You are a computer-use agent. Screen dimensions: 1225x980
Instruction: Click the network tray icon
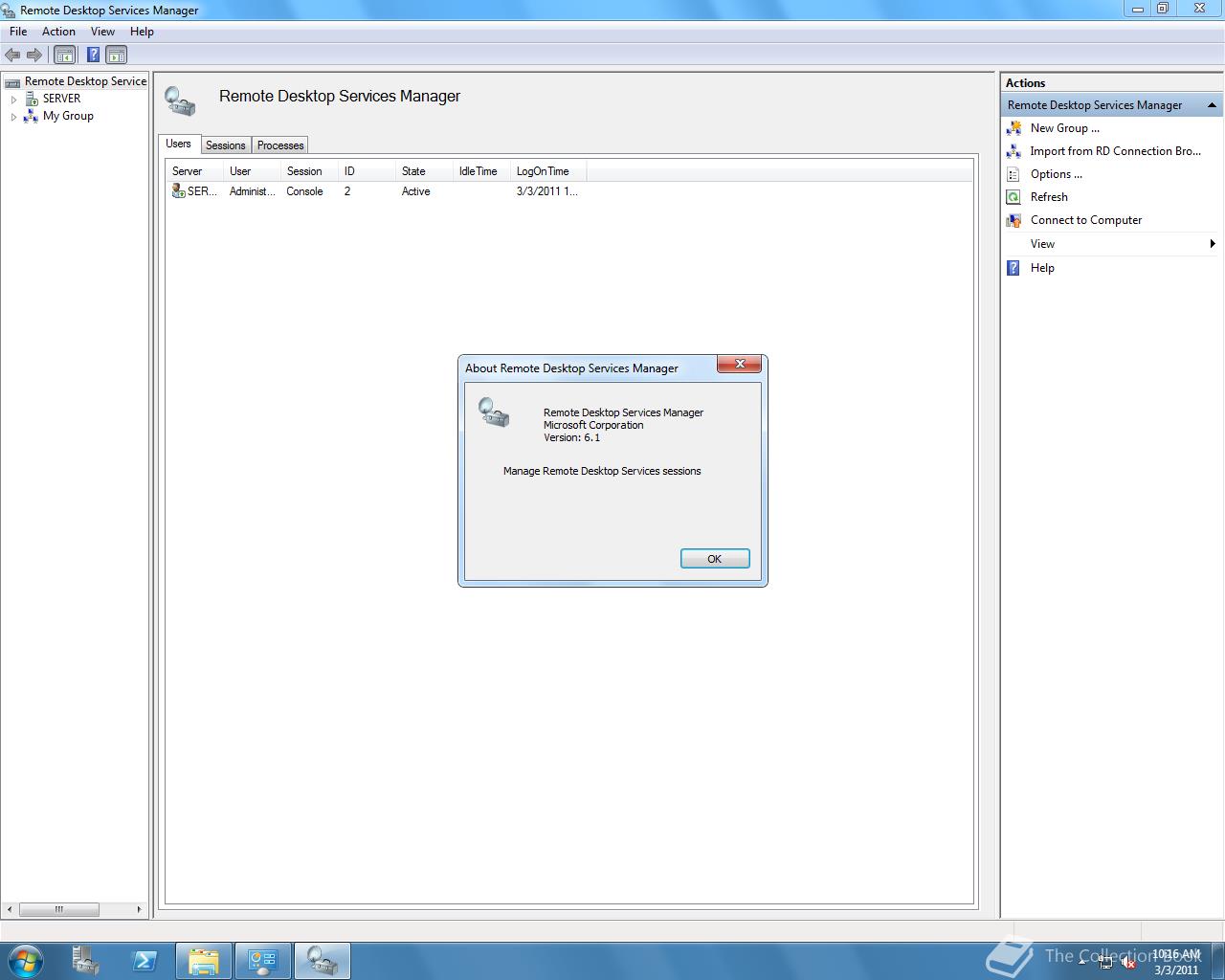pos(1105,963)
